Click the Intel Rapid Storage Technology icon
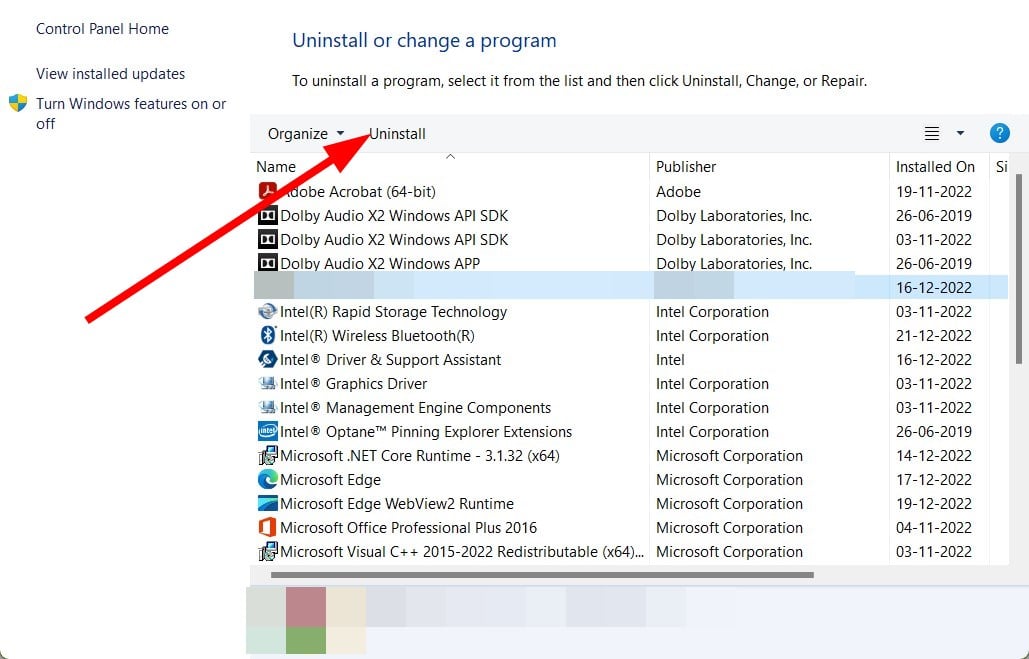Screen dimensions: 1029x659 (267, 311)
